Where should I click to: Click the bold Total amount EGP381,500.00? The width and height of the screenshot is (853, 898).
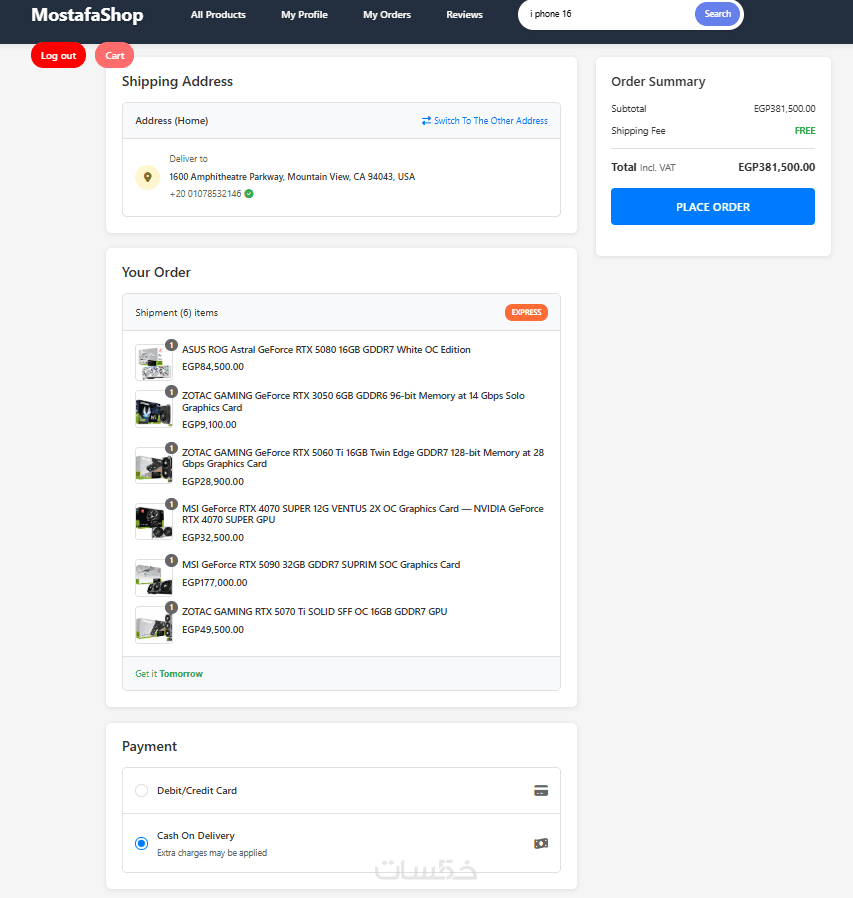click(x=776, y=167)
